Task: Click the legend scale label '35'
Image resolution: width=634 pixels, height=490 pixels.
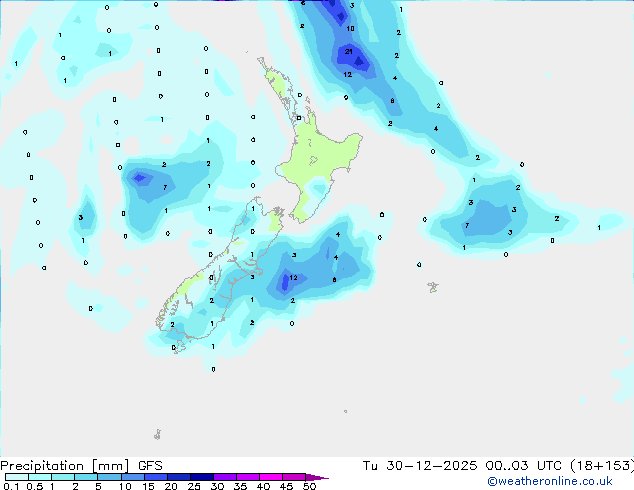Action: pyautogui.click(x=240, y=486)
